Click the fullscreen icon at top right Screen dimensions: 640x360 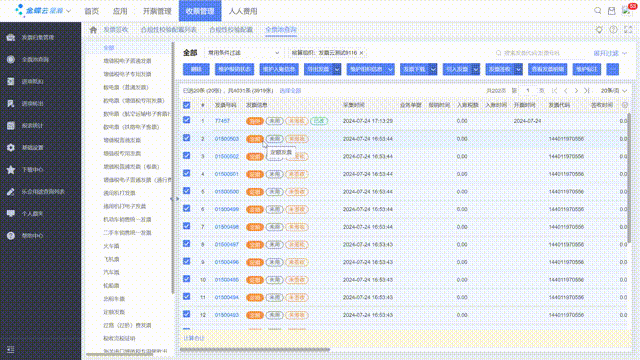[628, 30]
